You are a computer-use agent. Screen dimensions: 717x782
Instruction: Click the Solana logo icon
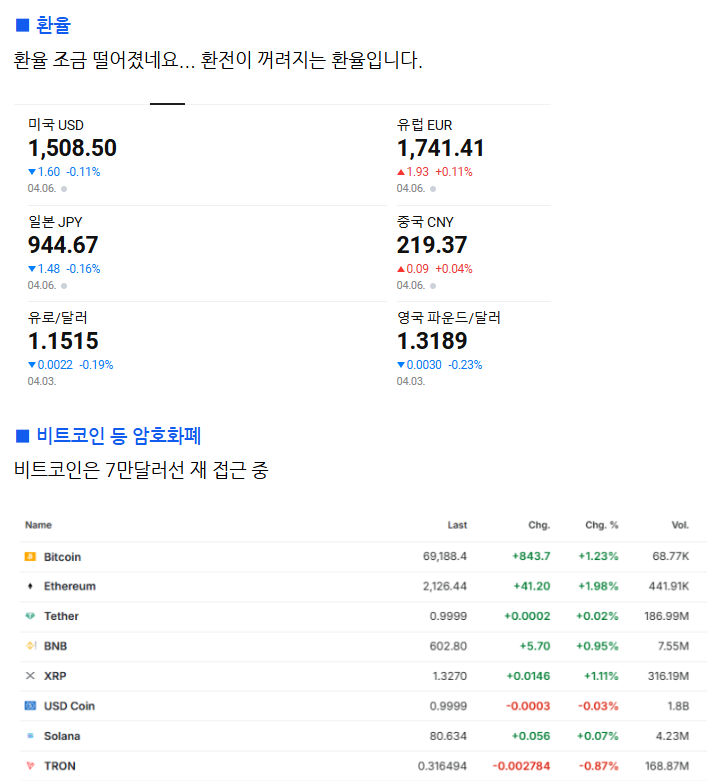point(30,736)
